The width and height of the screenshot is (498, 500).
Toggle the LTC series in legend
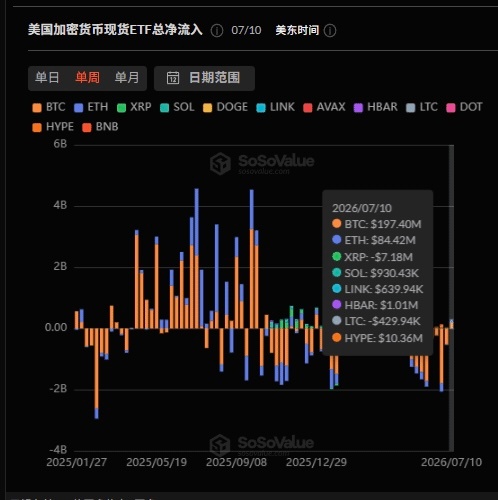tap(422, 107)
